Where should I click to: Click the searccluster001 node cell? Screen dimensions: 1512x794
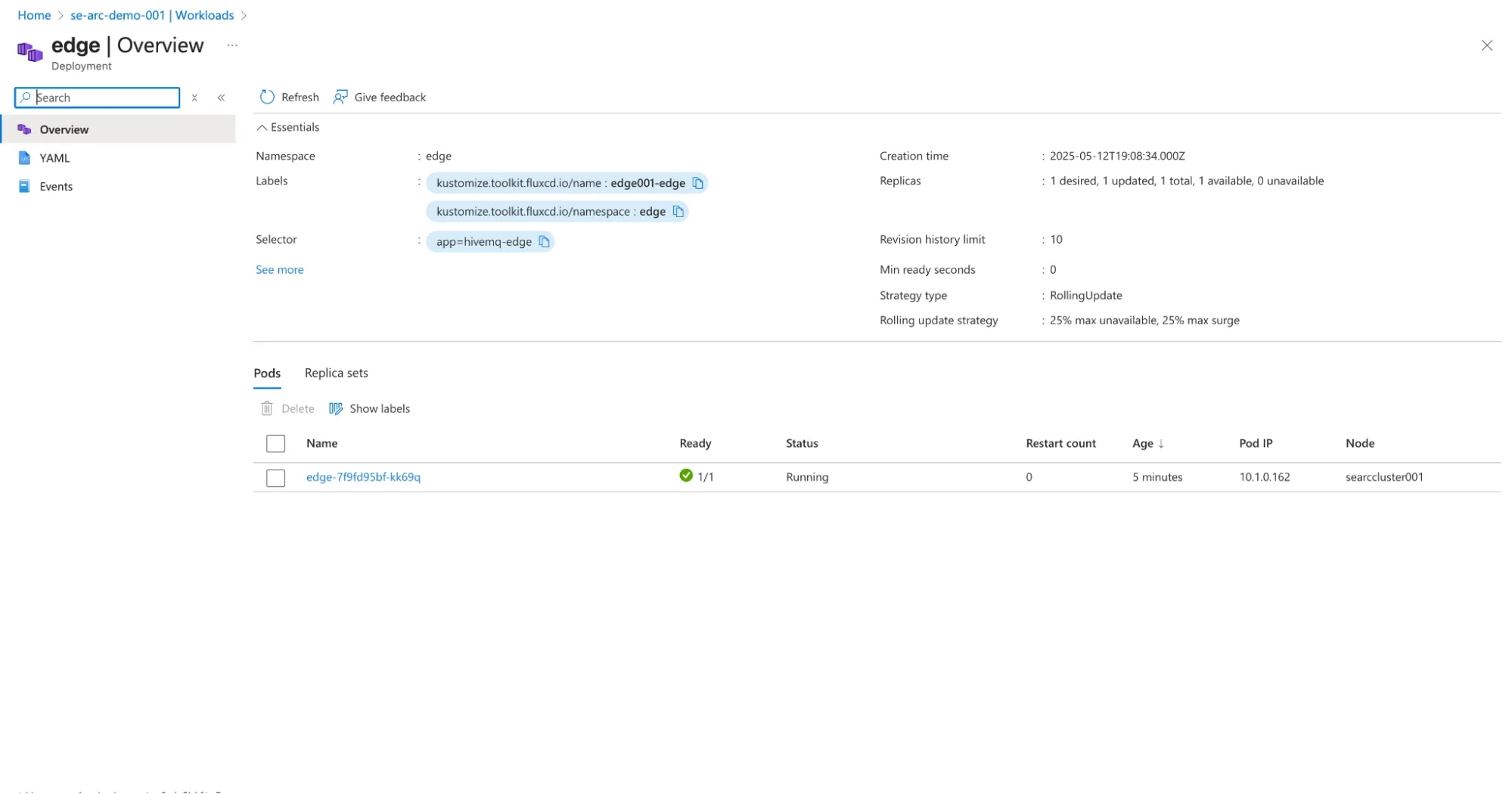click(1384, 477)
